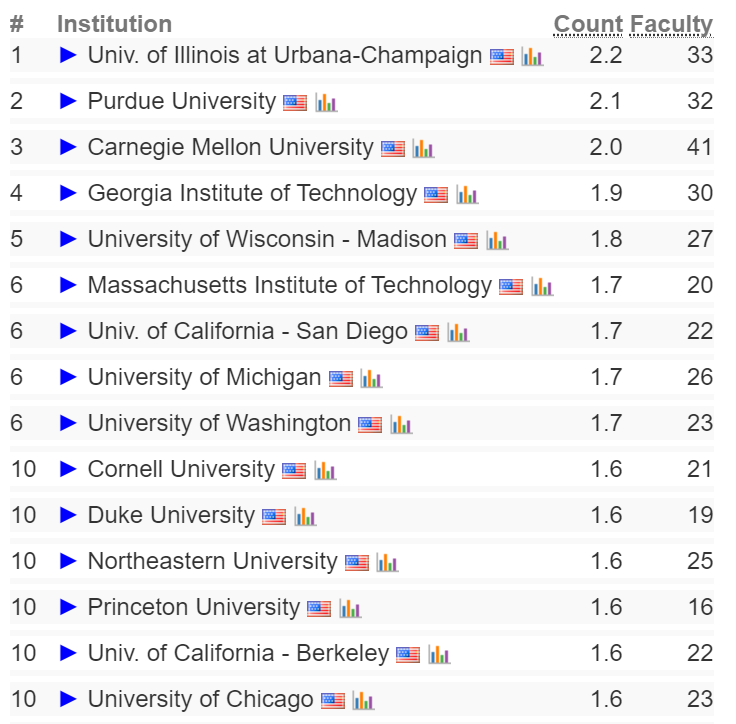Click the US flag next to Cornell University
736x724 pixels.
coord(294,470)
